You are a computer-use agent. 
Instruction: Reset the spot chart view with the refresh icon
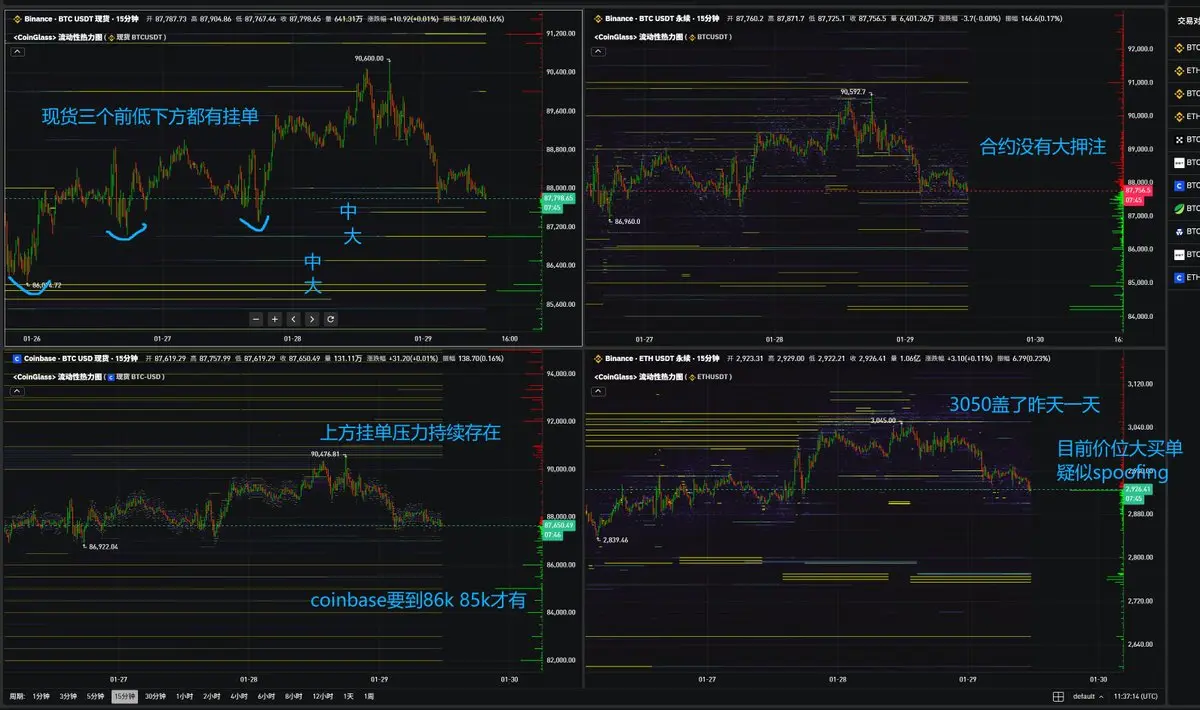(331, 319)
